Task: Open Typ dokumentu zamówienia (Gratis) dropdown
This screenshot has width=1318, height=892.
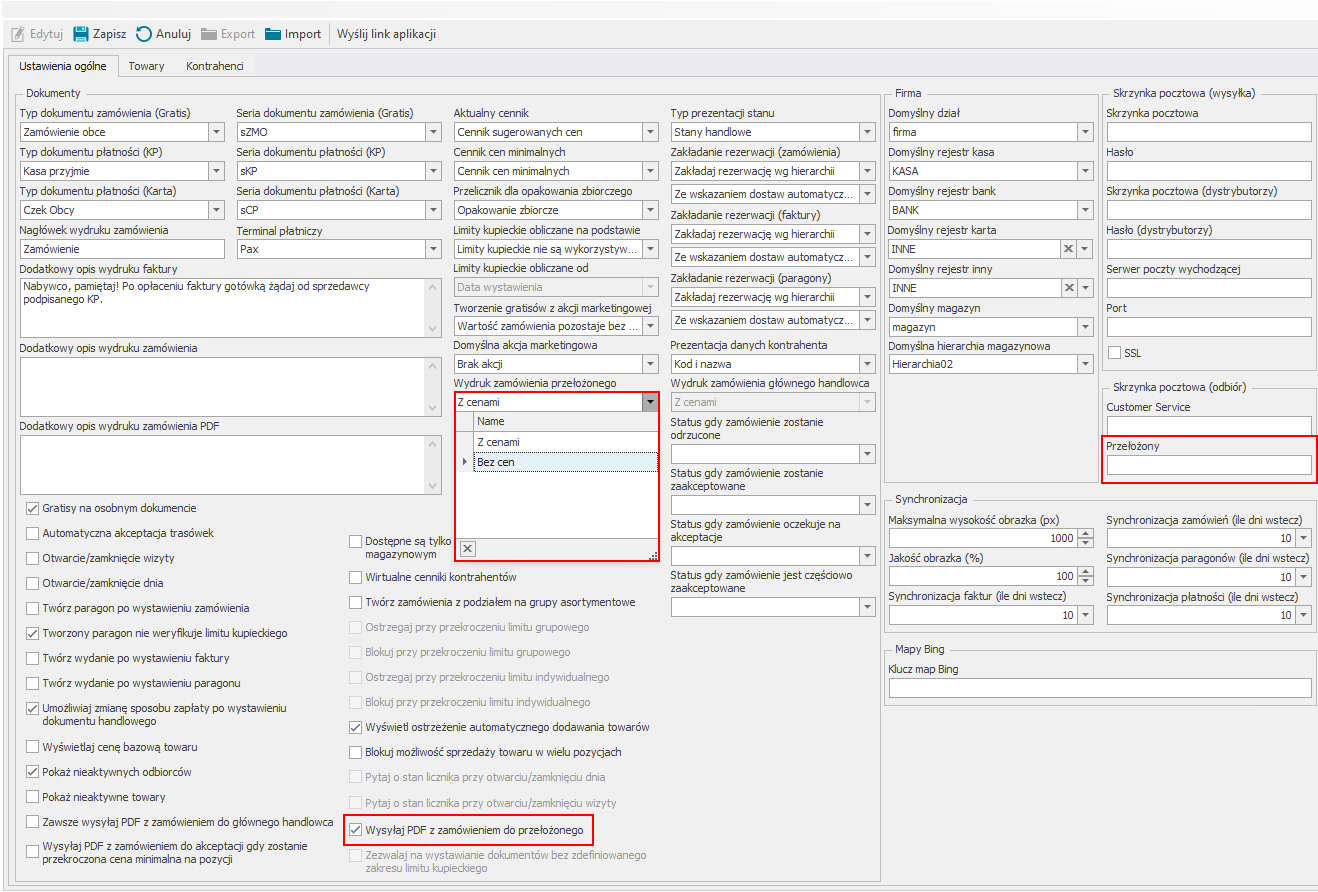Action: pyautogui.click(x=217, y=132)
